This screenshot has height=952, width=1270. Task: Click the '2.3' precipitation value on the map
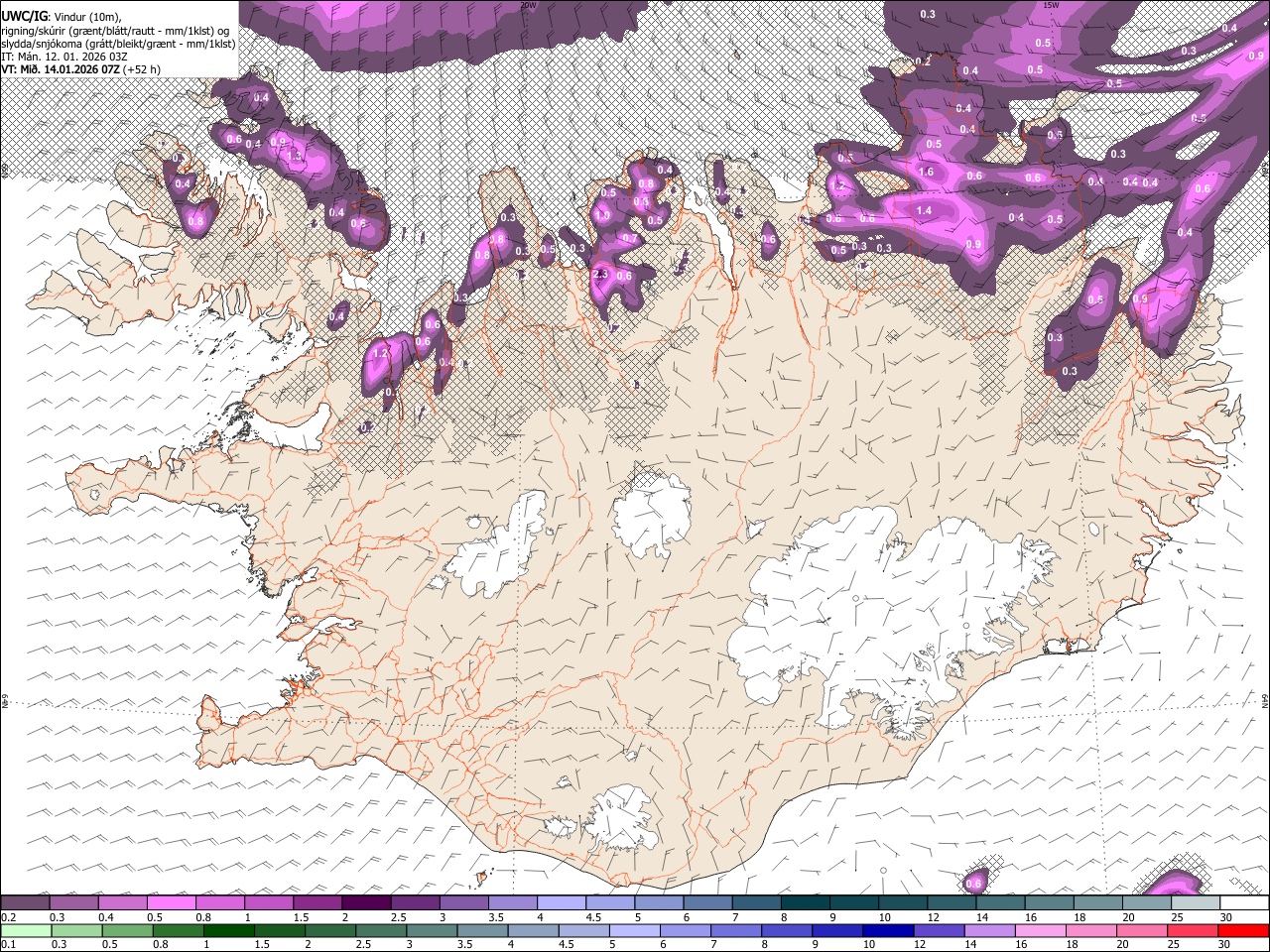pyautogui.click(x=600, y=274)
